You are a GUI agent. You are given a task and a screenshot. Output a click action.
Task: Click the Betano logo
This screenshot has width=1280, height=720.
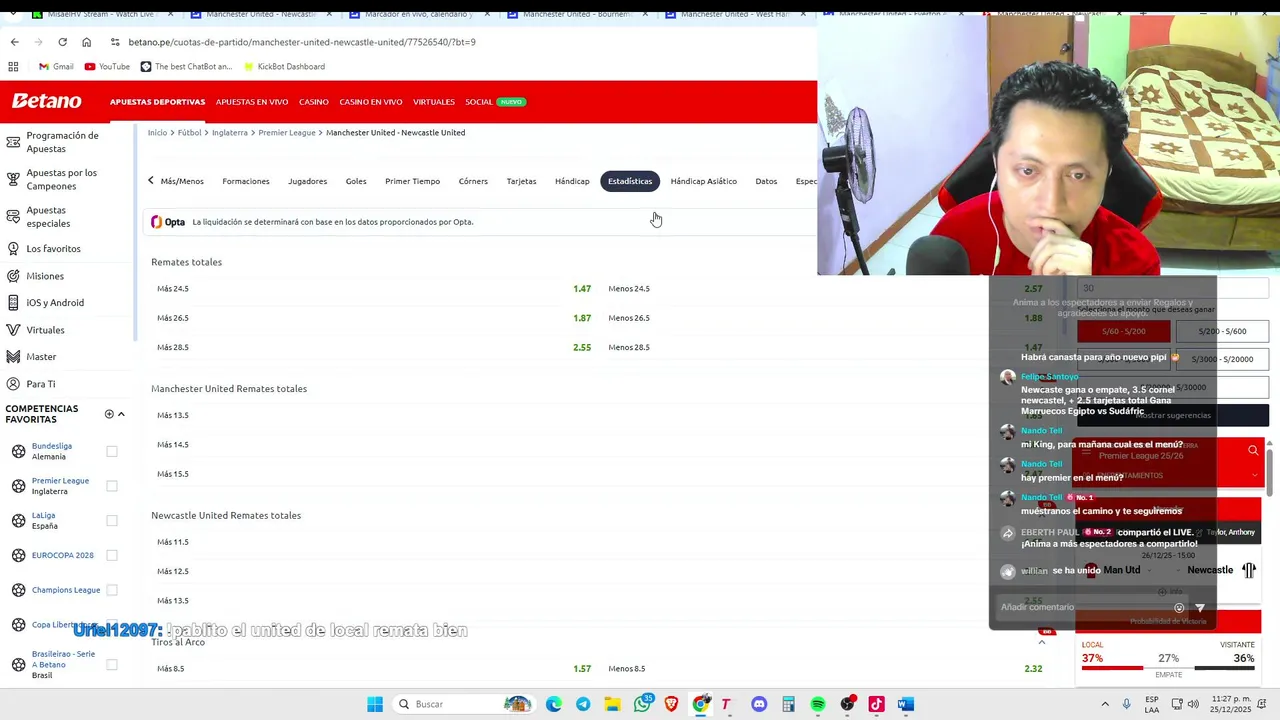coord(47,101)
